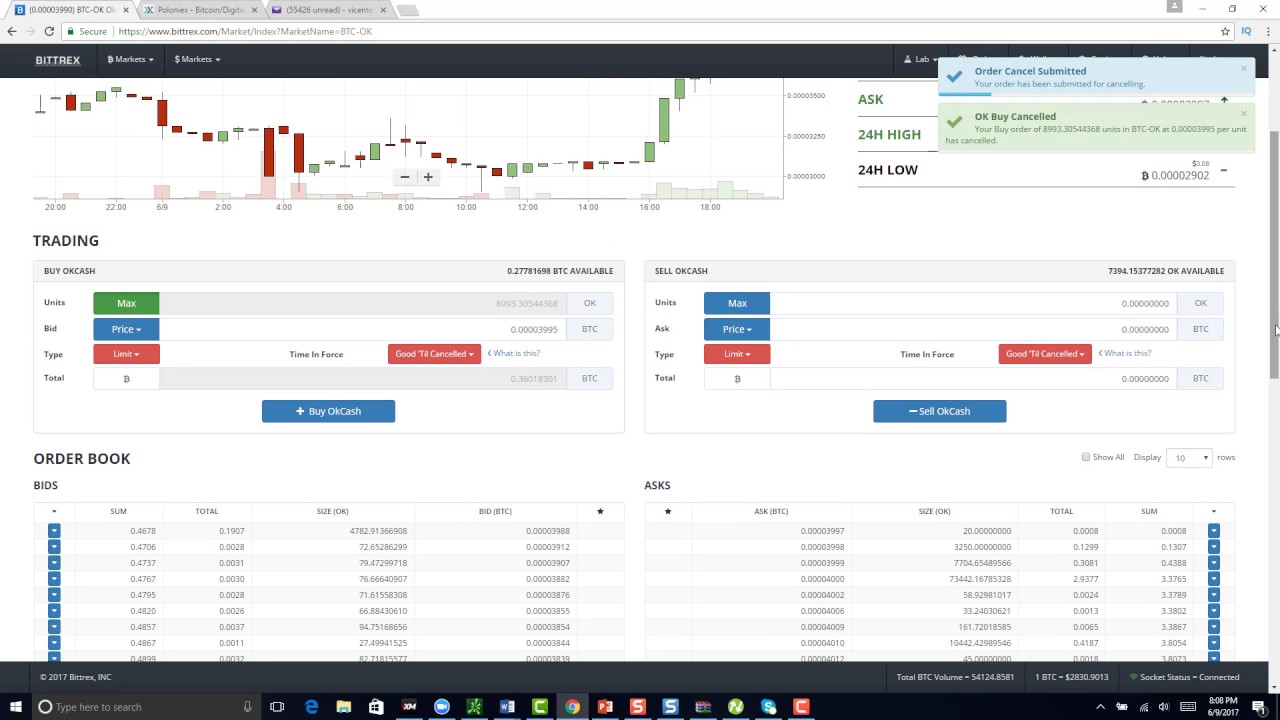Open the Dollar Markets dropdown menu
The height and width of the screenshot is (720, 1280).
197,59
